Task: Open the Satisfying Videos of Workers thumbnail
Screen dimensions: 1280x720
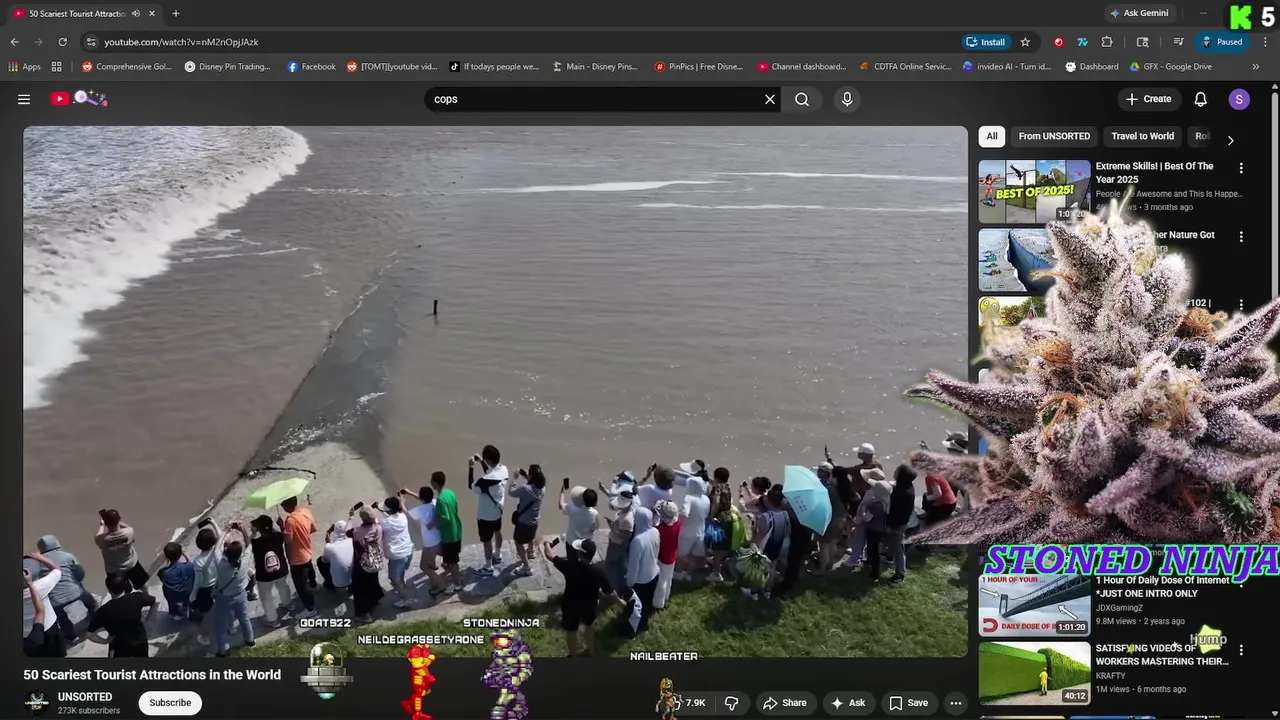Action: click(1034, 673)
